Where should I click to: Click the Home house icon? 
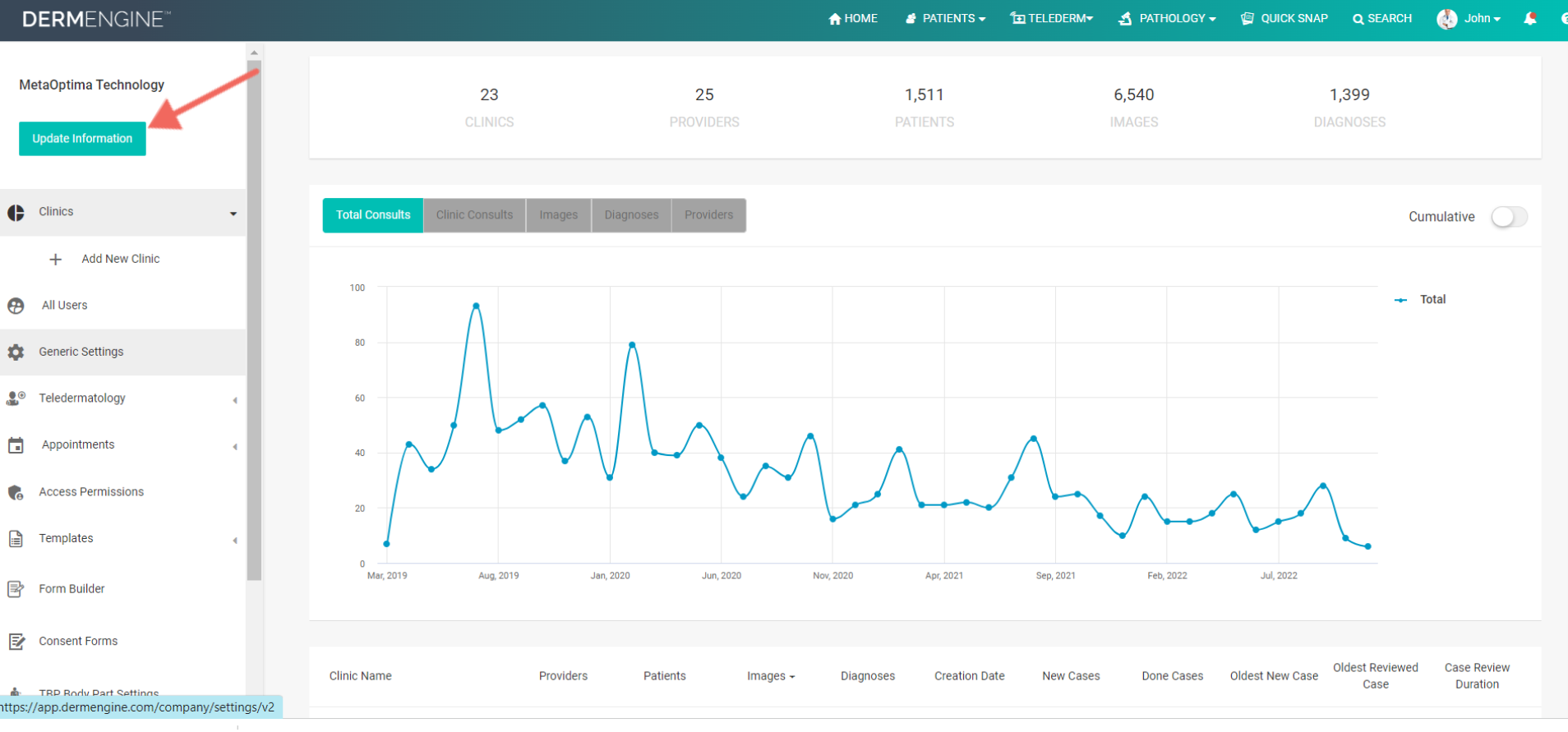(834, 19)
